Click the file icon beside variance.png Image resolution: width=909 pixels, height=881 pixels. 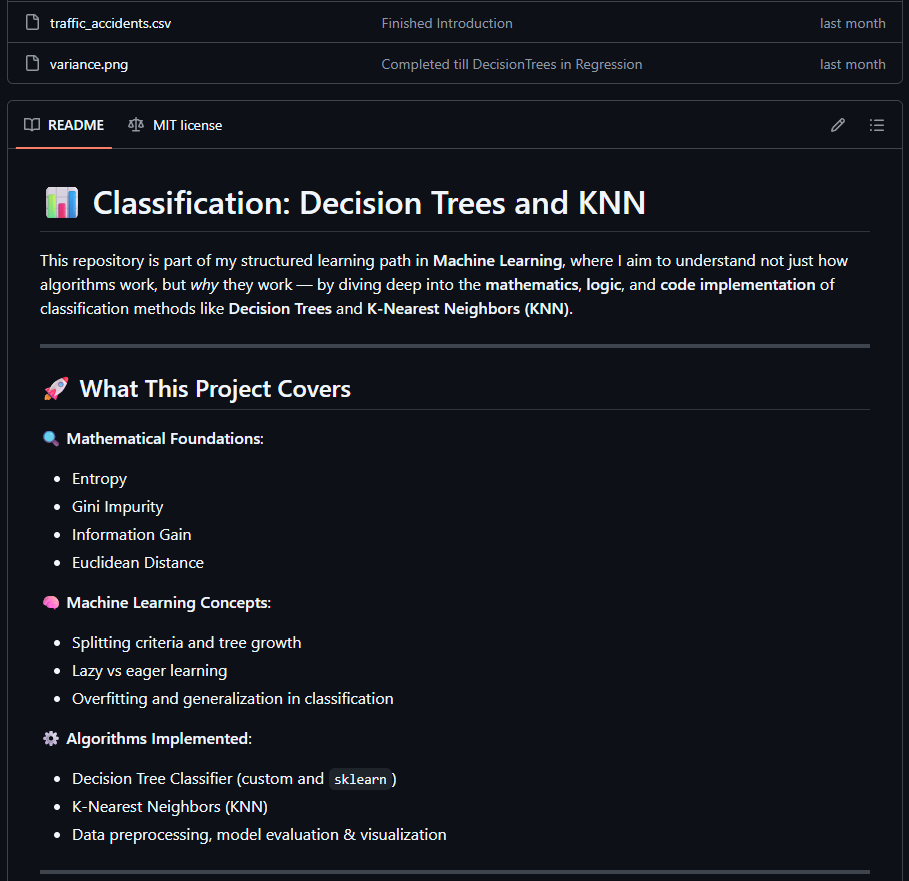[33, 63]
